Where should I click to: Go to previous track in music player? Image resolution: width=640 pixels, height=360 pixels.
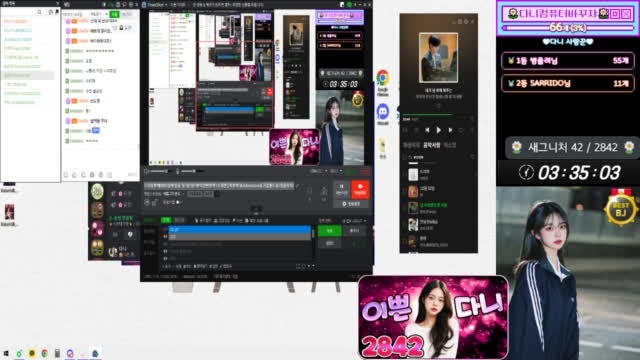tap(427, 130)
